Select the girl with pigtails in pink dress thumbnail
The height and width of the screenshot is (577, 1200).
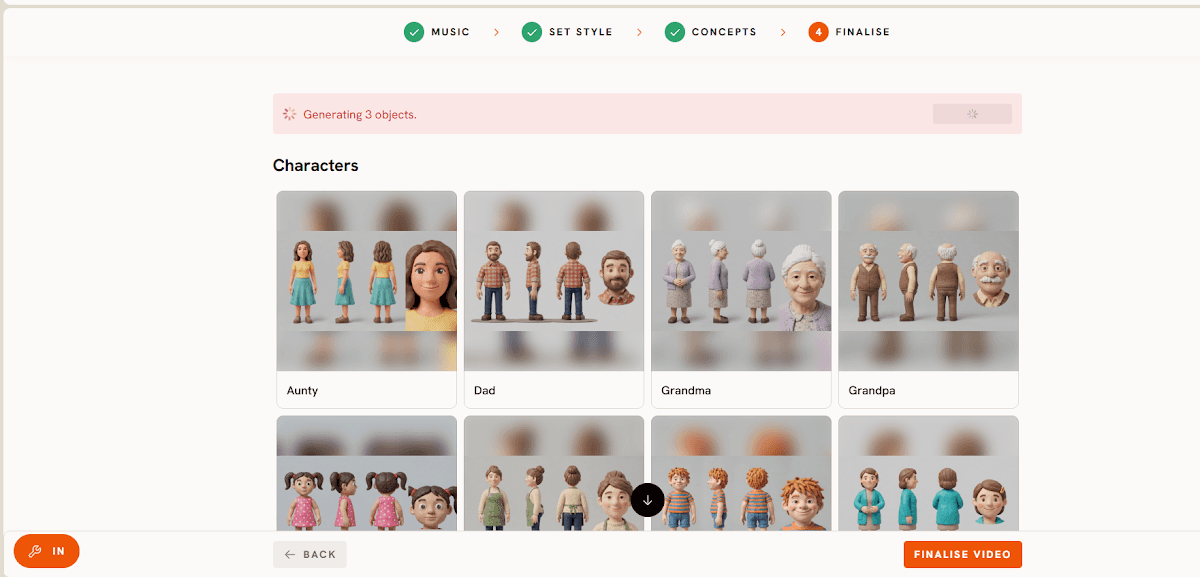point(367,473)
